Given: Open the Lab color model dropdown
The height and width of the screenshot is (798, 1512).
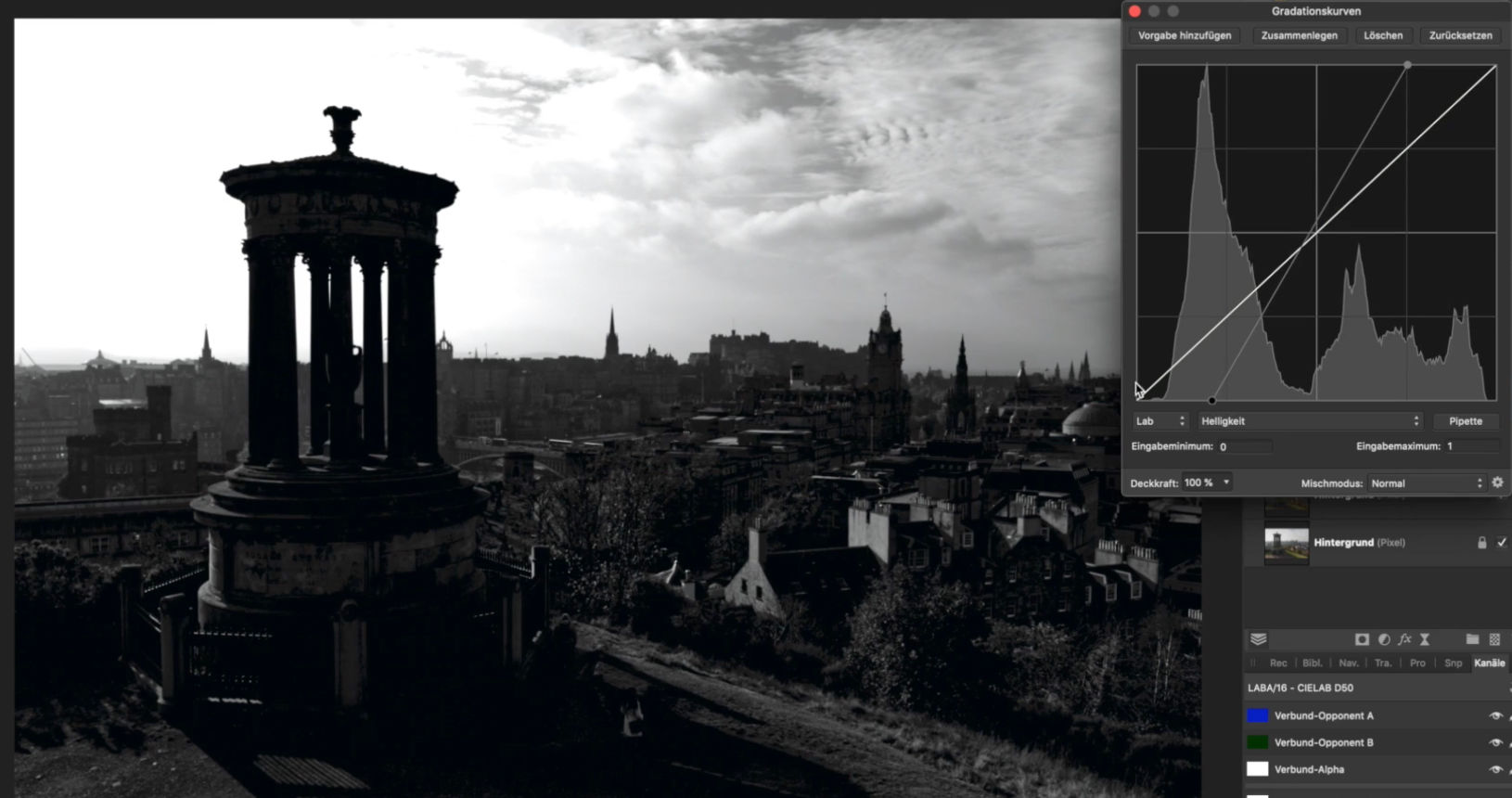Looking at the screenshot, I should click(x=1160, y=421).
